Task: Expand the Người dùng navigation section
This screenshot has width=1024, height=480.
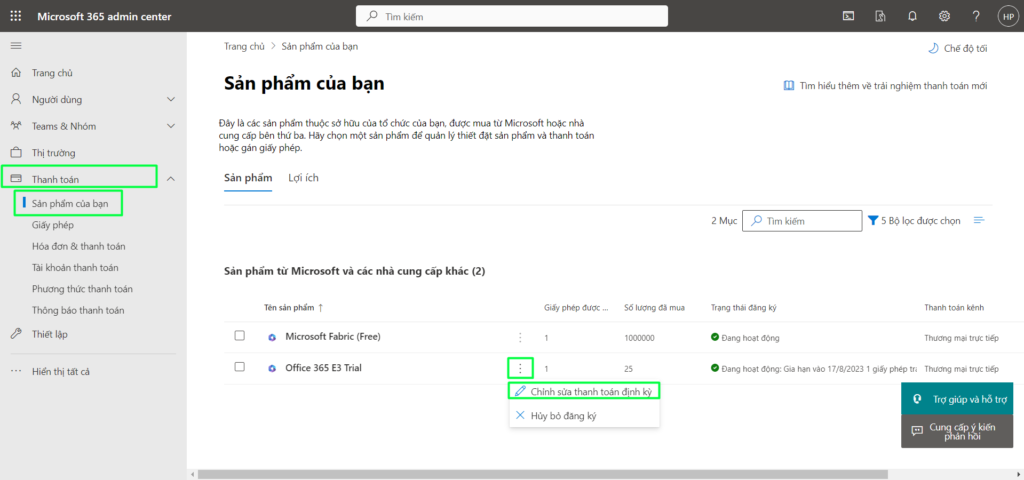Action: [171, 99]
